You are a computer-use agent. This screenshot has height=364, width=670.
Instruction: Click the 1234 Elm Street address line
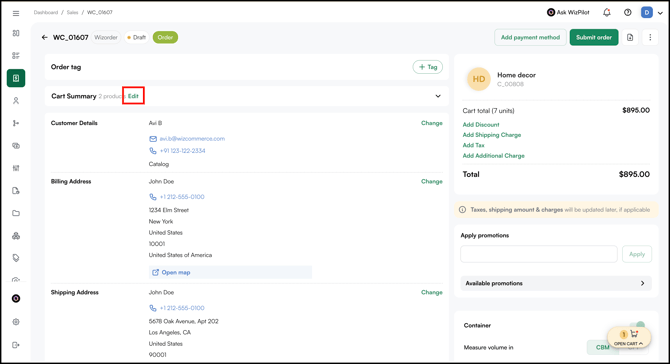coord(168,210)
